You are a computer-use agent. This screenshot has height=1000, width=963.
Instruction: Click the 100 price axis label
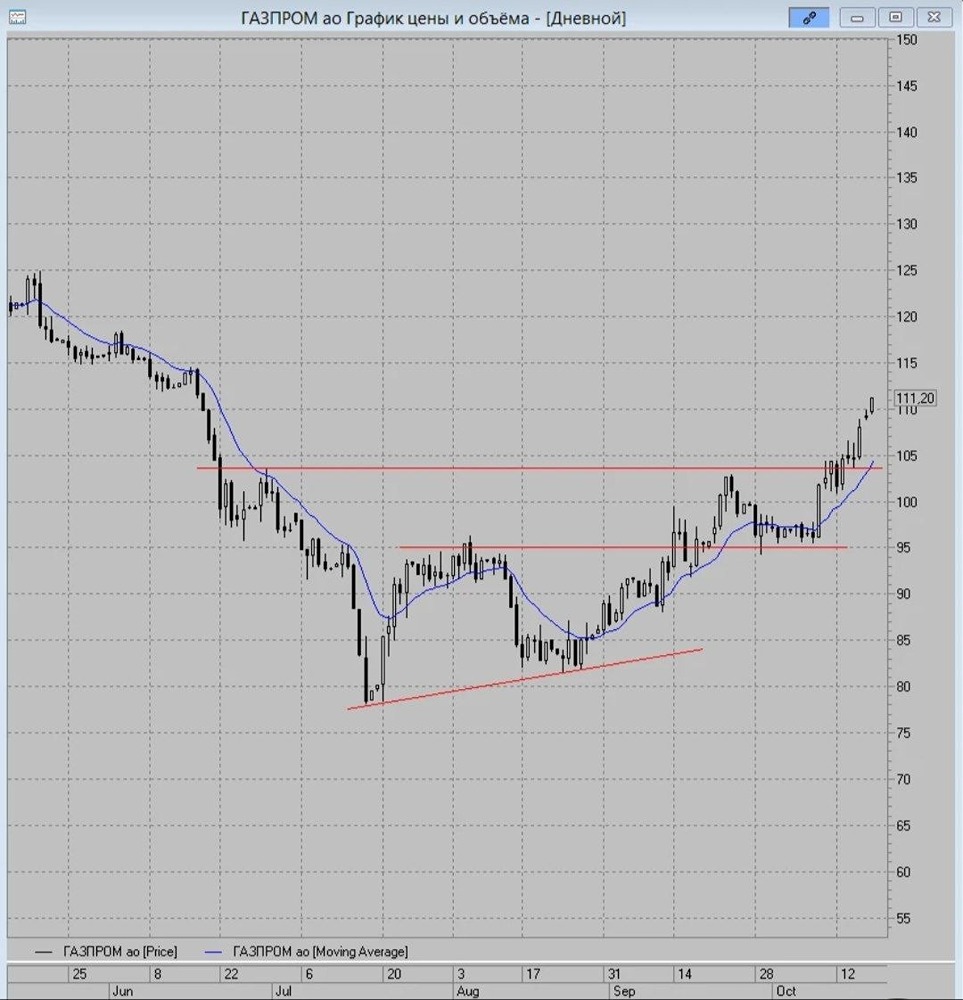[x=906, y=503]
